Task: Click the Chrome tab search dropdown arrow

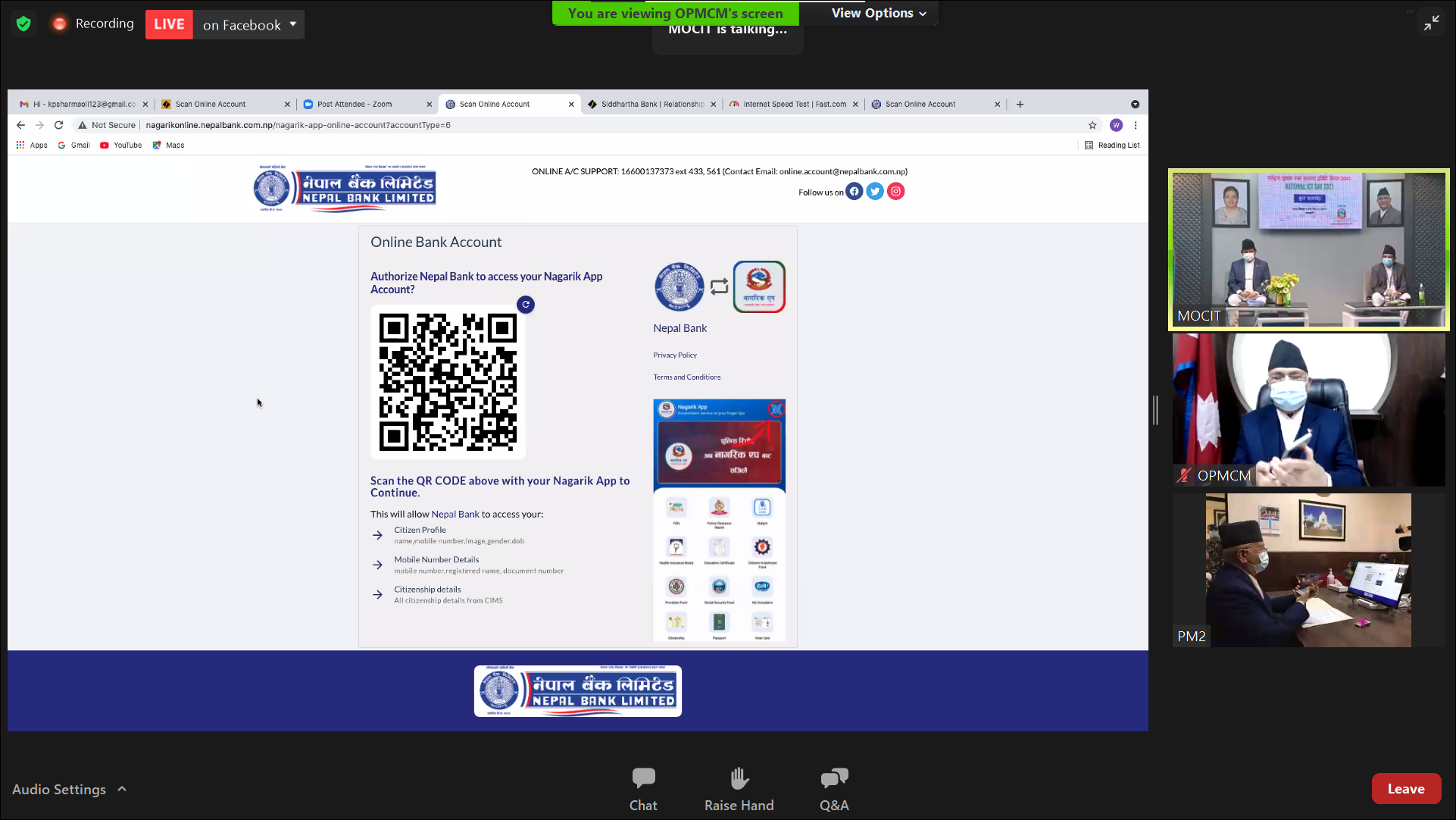Action: (1135, 105)
